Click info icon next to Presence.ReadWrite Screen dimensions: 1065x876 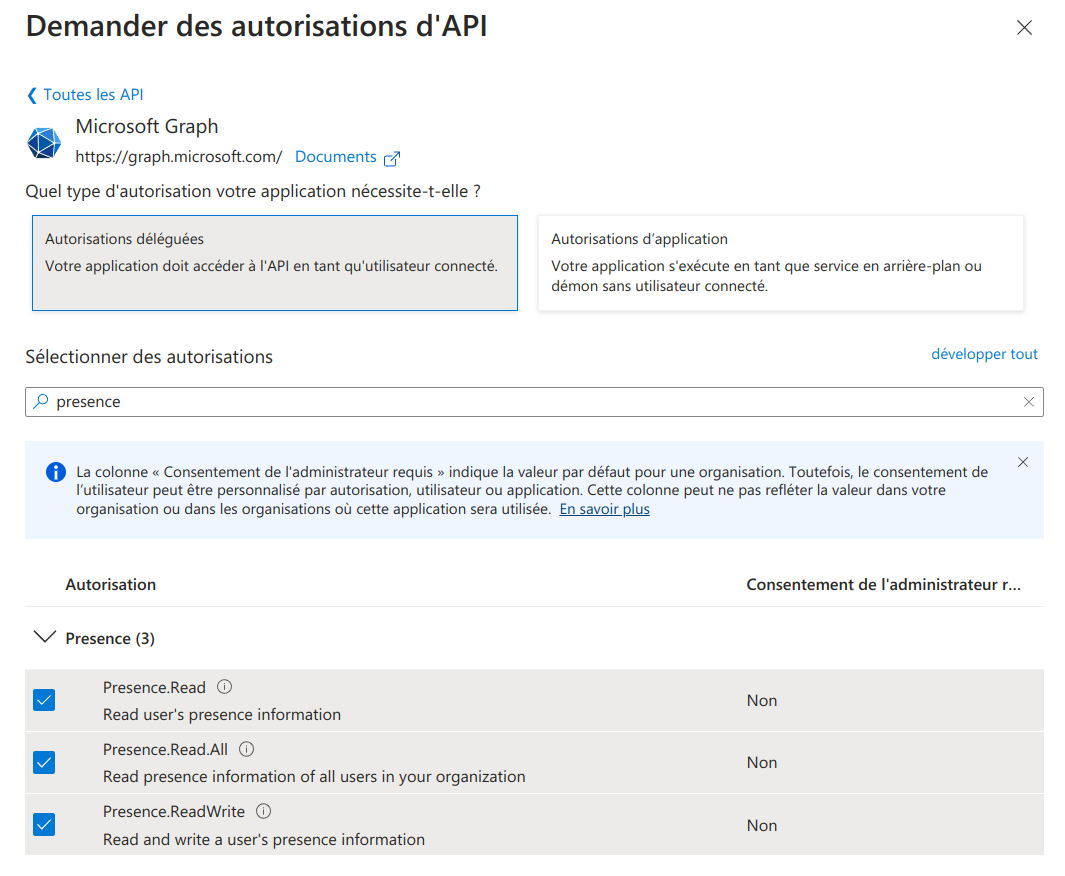click(x=264, y=811)
